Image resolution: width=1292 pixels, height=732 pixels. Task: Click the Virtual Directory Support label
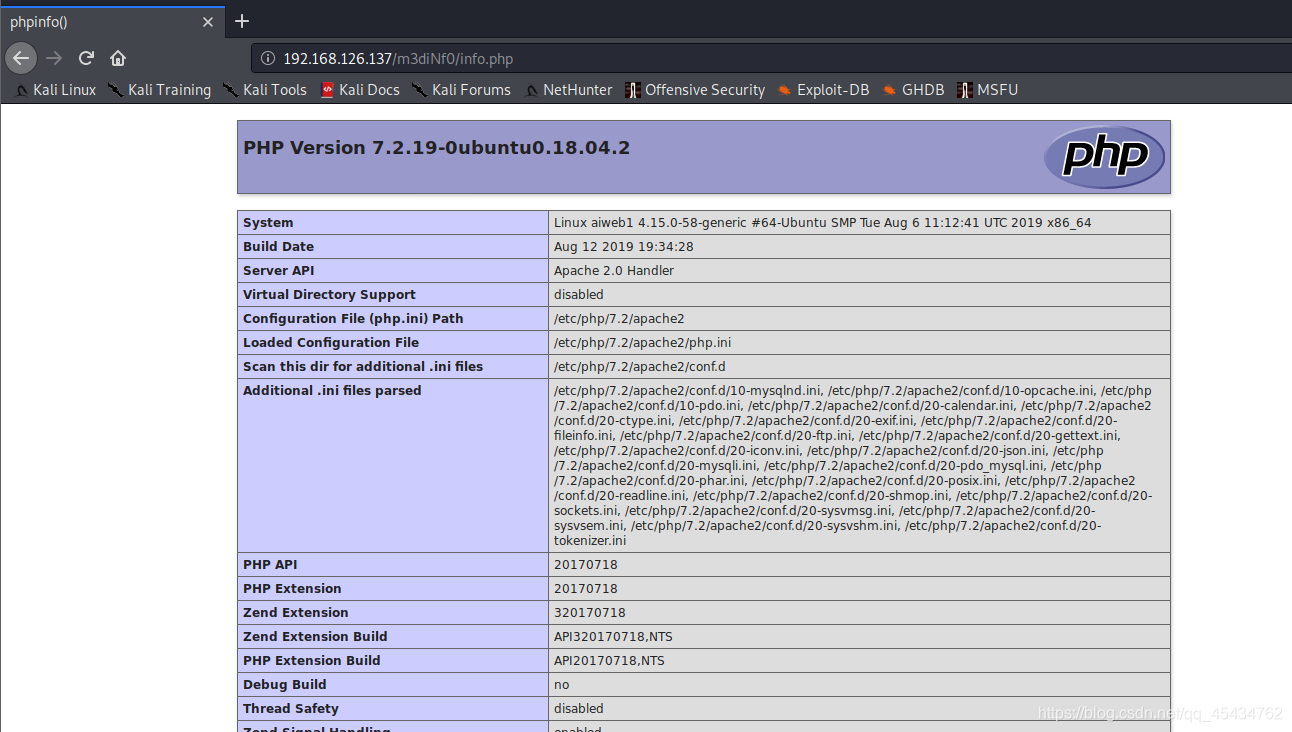(x=329, y=295)
